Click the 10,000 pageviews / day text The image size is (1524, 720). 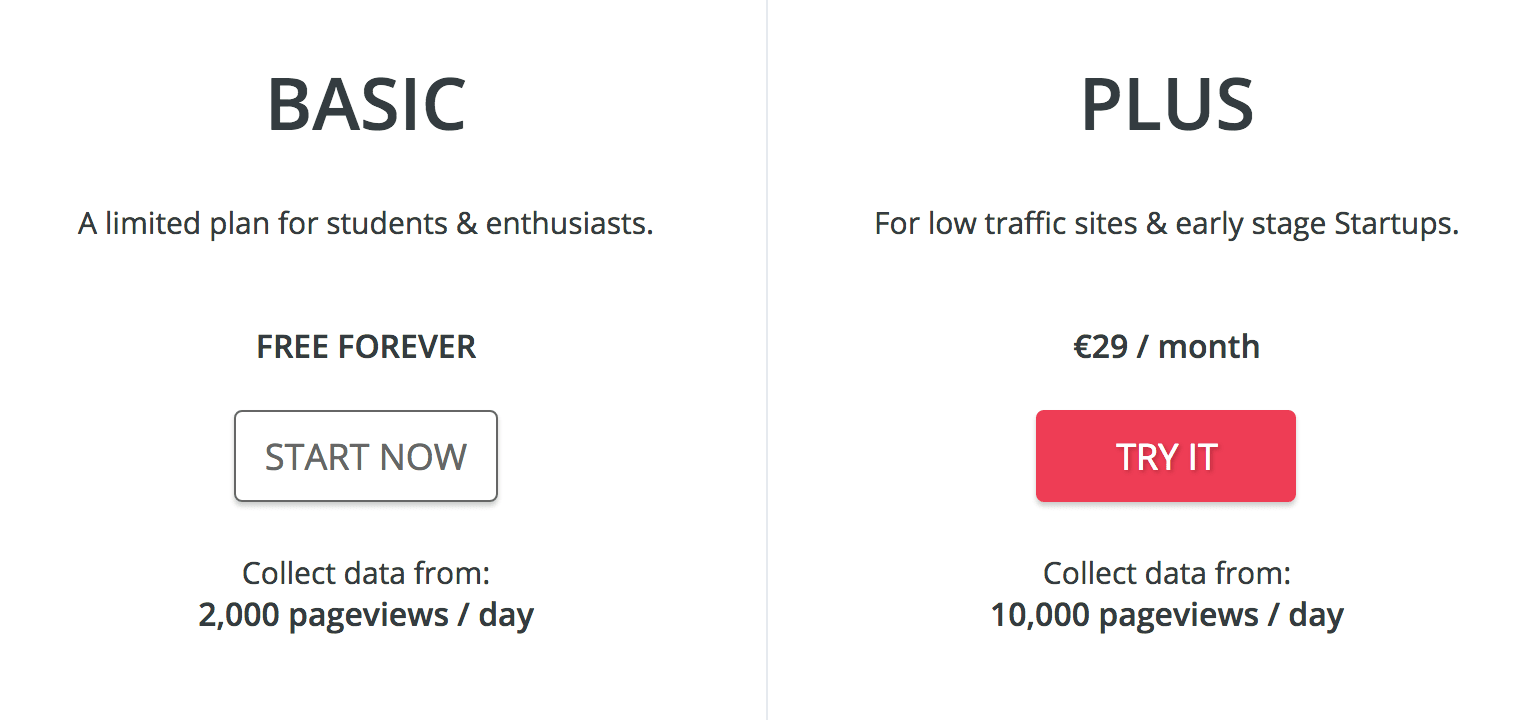pos(1167,614)
